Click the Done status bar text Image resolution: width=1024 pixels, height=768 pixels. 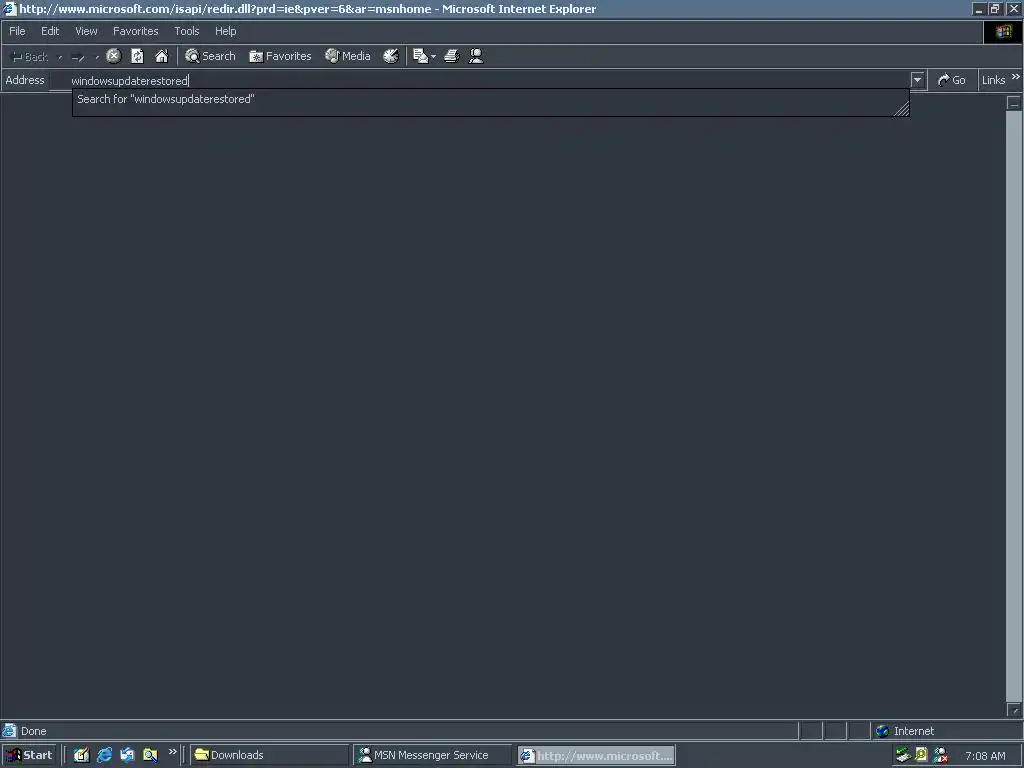click(x=33, y=731)
